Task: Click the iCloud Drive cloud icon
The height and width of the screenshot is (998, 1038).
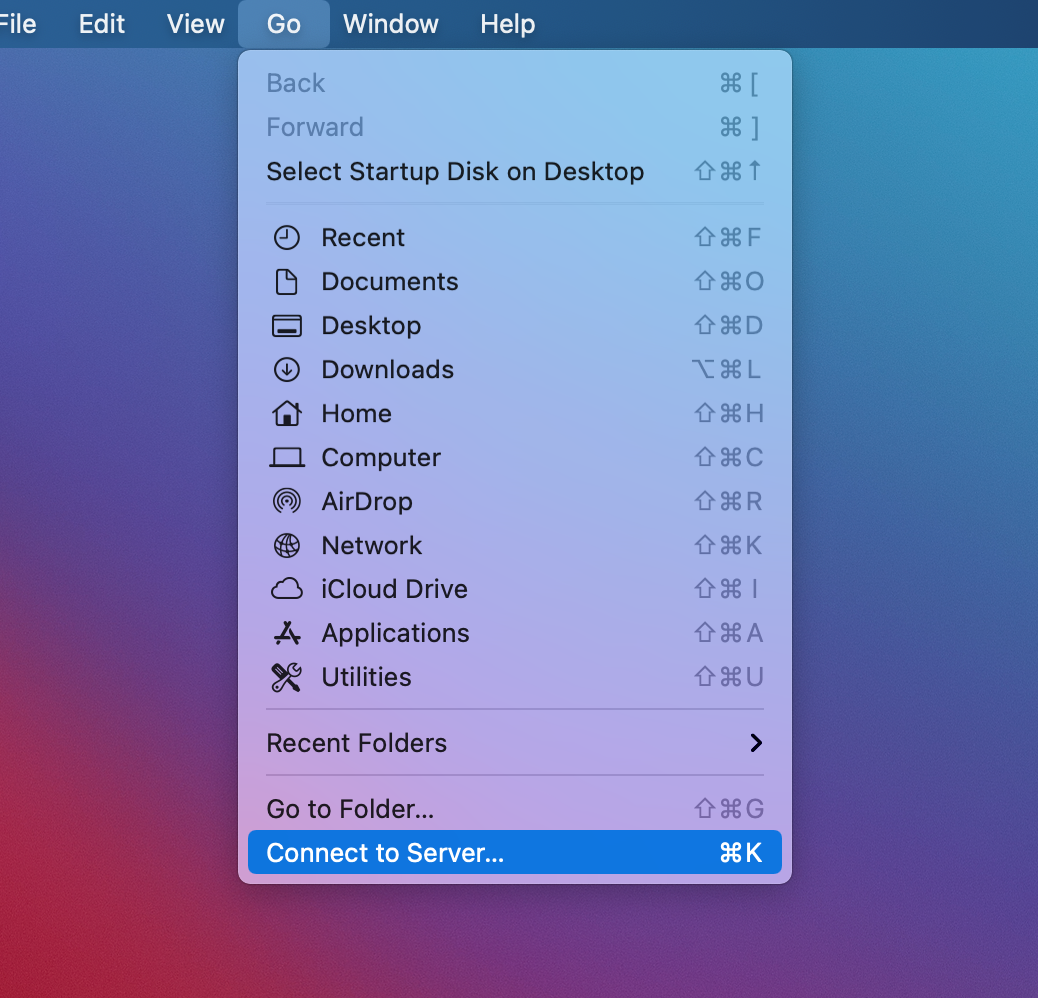Action: [x=287, y=588]
